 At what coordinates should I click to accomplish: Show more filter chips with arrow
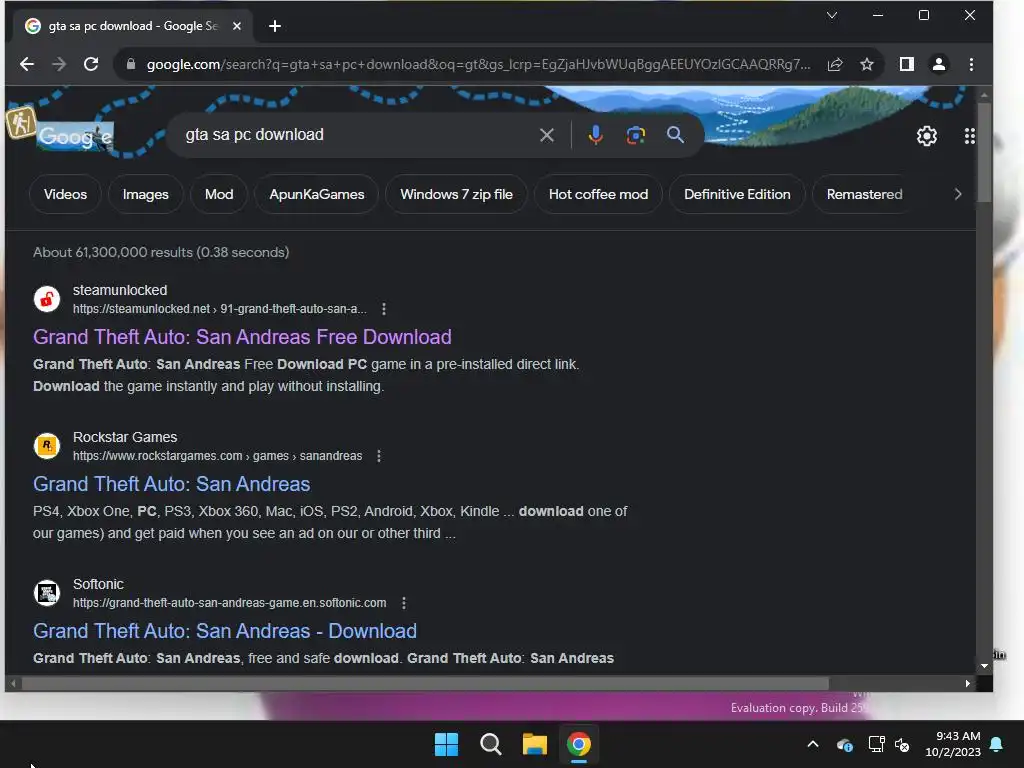[x=957, y=195]
